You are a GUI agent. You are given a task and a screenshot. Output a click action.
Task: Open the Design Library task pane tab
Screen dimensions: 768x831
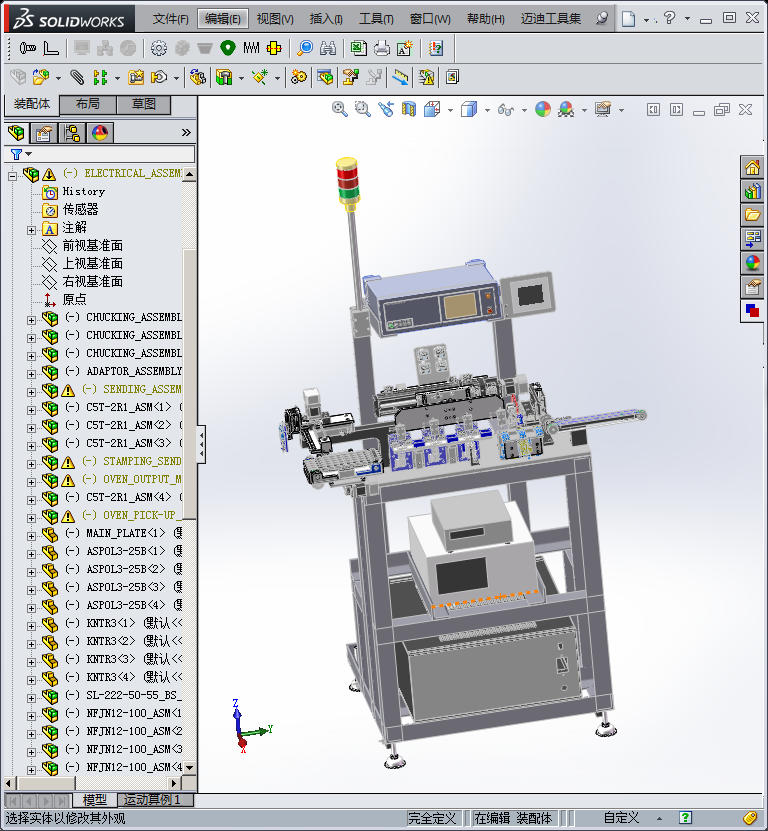point(753,191)
